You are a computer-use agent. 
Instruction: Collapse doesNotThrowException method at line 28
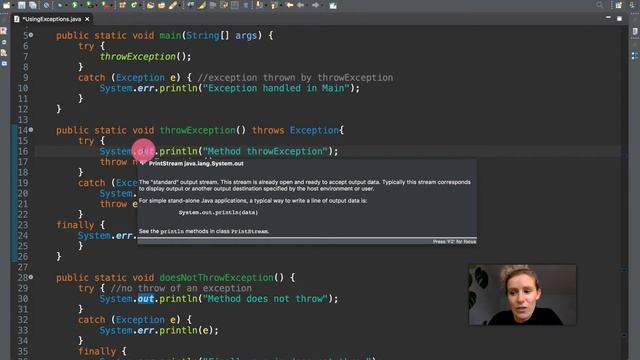(31, 277)
